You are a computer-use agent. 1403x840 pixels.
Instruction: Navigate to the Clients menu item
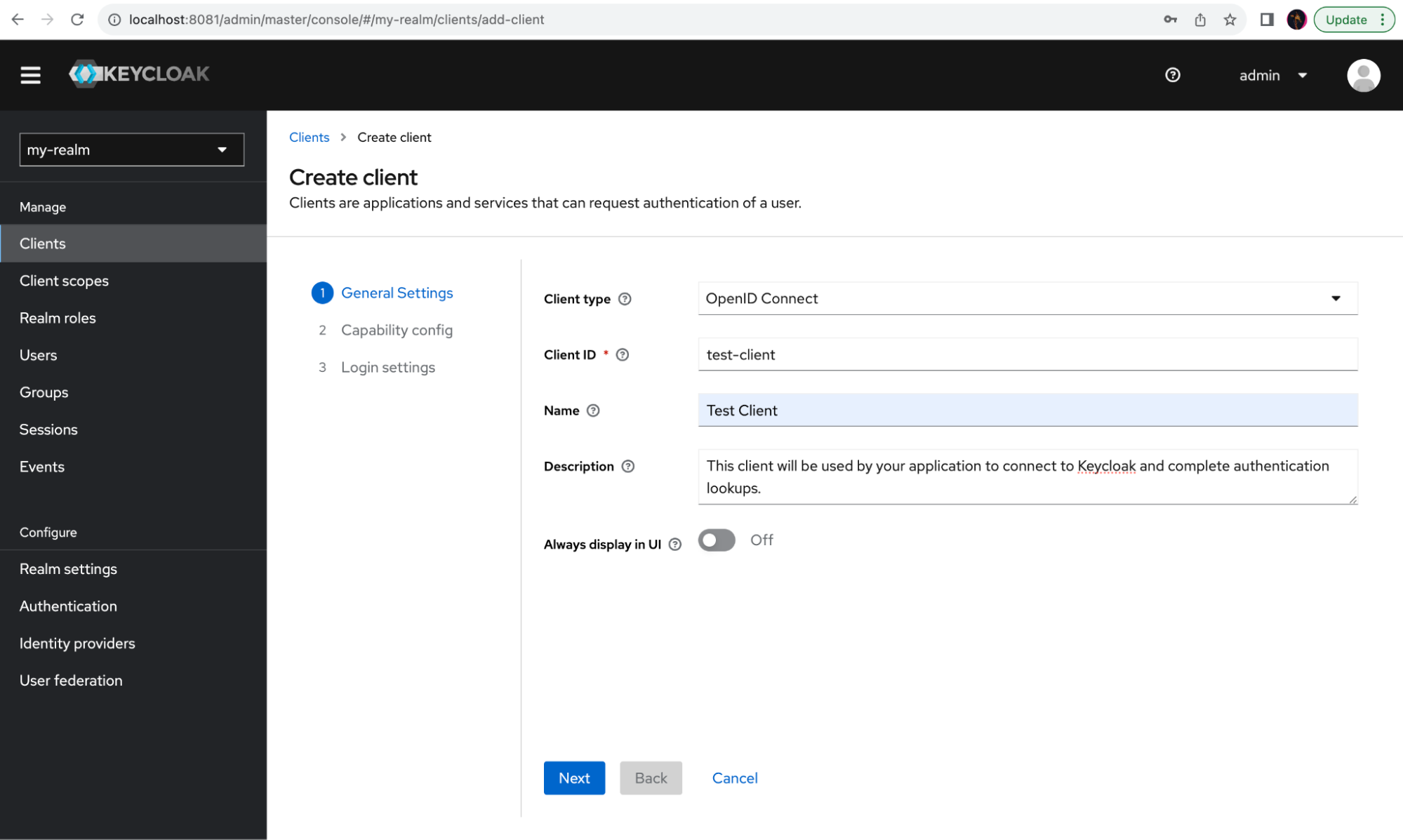(x=42, y=243)
